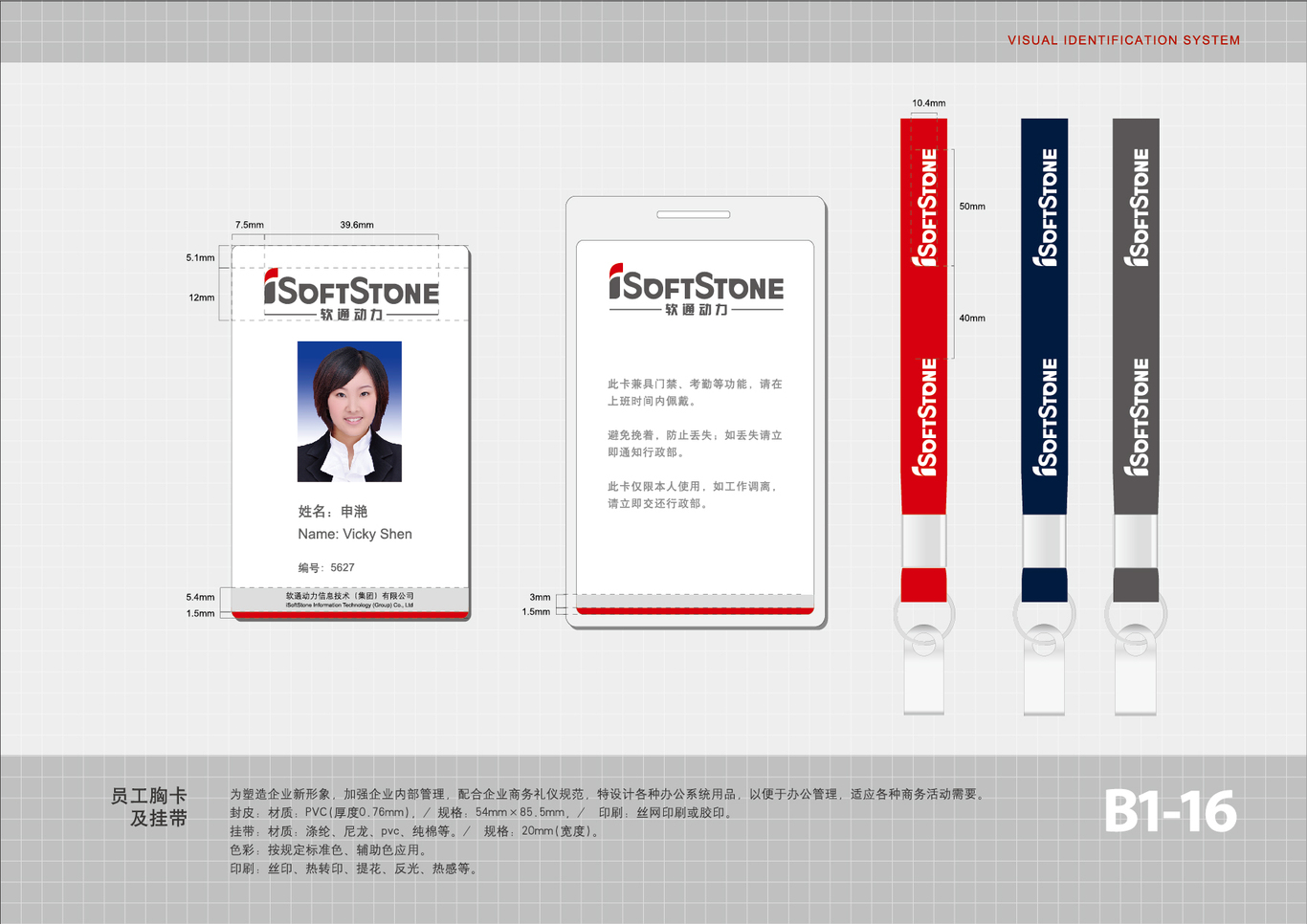Select the lower logo on the navy lanyard

click(1045, 417)
